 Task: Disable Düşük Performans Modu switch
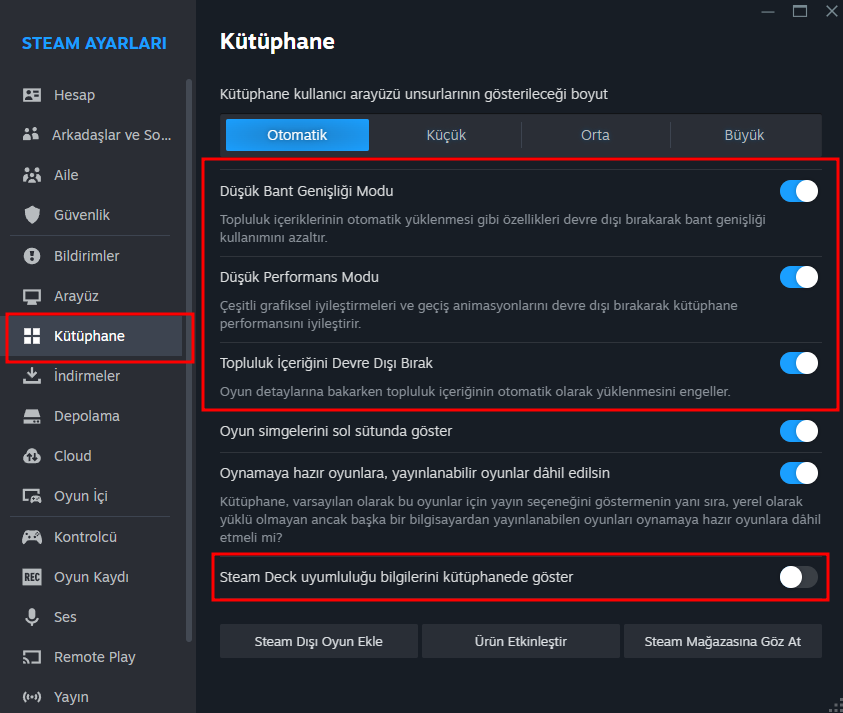click(x=799, y=277)
